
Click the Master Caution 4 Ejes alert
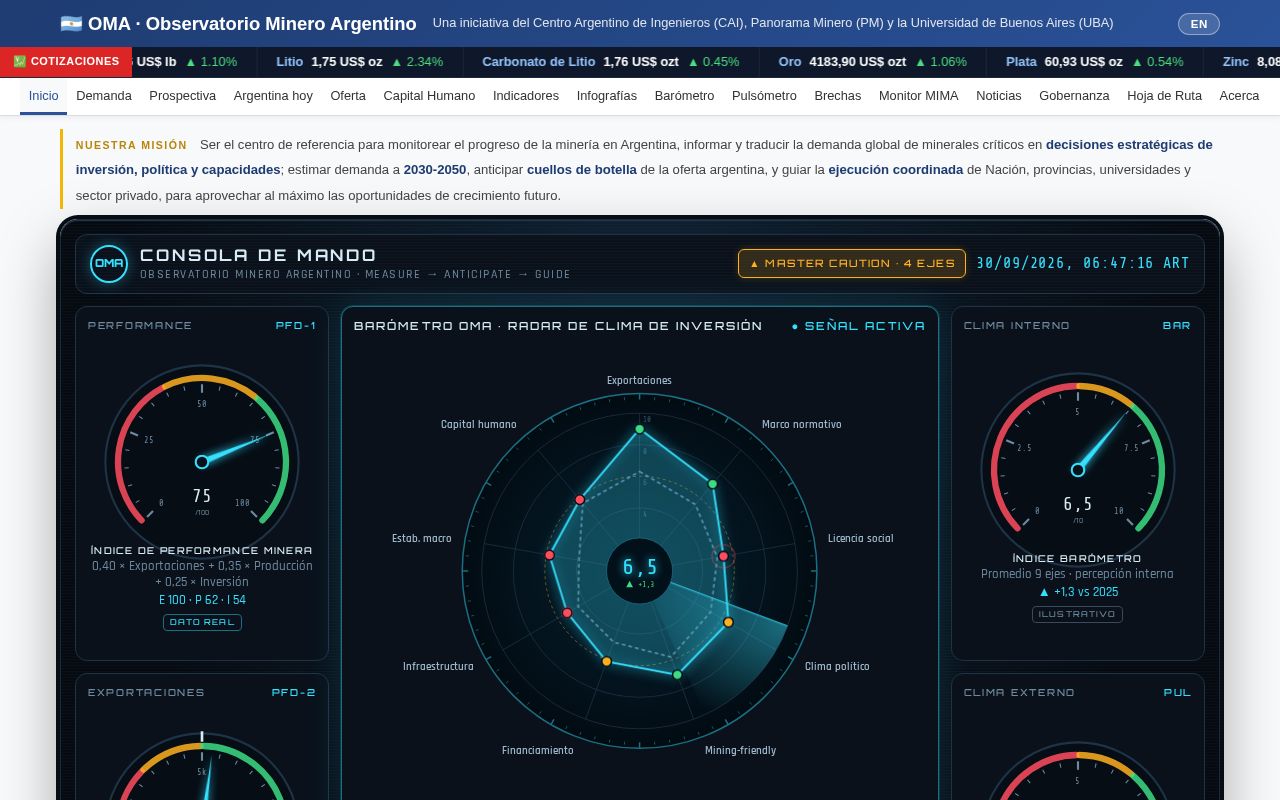pyautogui.click(x=852, y=263)
